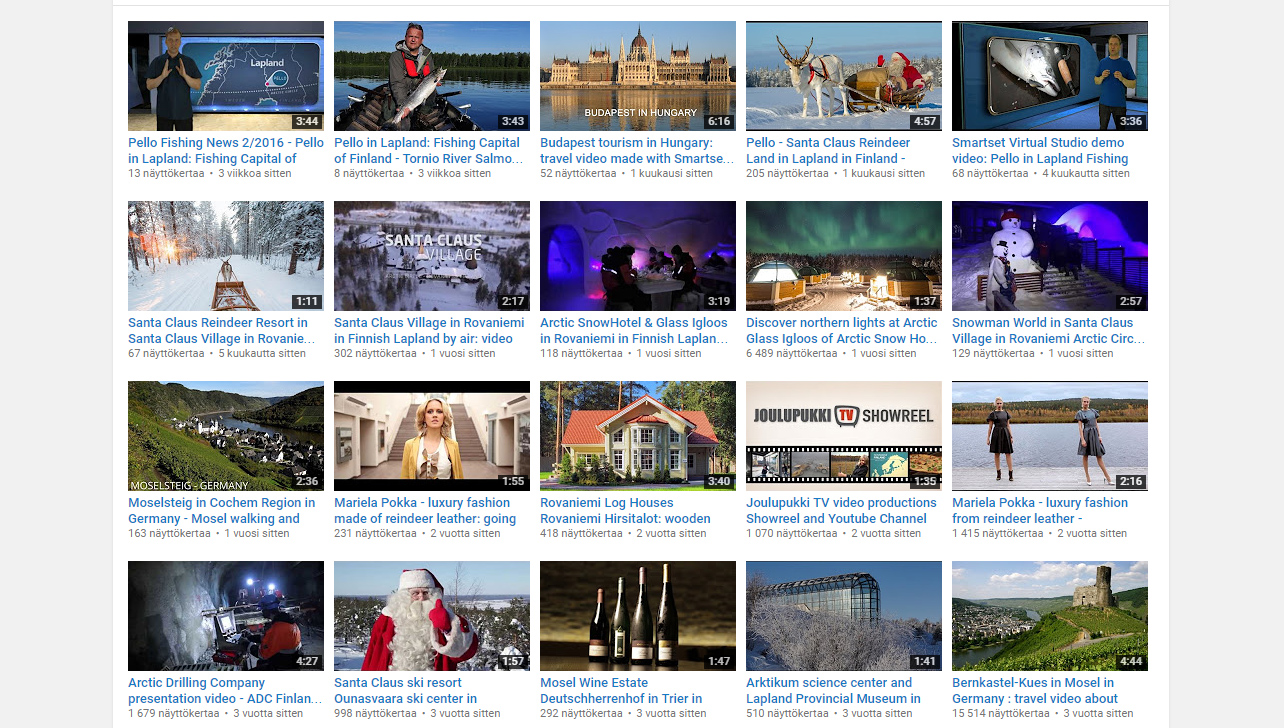
Task: Click '1 070 näyttökertaa' view count text
Action: (x=792, y=533)
